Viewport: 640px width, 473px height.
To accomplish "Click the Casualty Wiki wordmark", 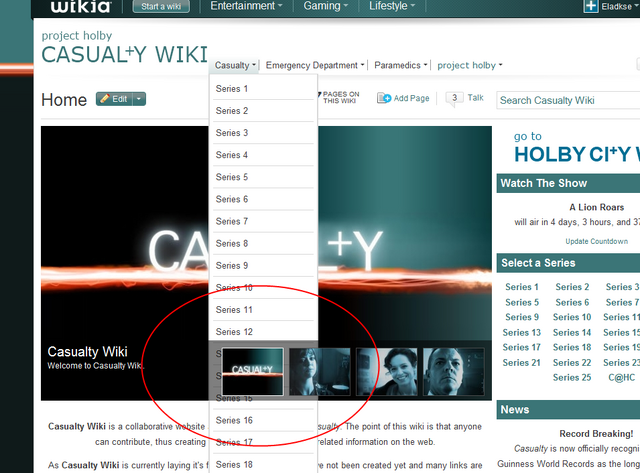I will click(124, 55).
